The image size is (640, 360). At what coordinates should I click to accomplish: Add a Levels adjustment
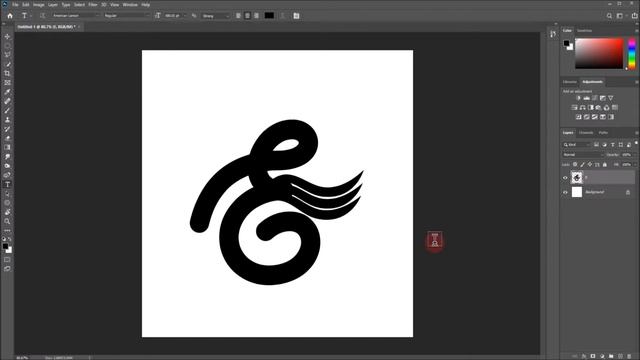pyautogui.click(x=587, y=98)
